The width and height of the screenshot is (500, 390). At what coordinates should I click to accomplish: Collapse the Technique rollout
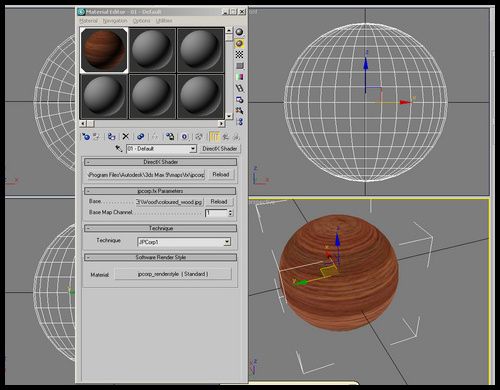(160, 228)
